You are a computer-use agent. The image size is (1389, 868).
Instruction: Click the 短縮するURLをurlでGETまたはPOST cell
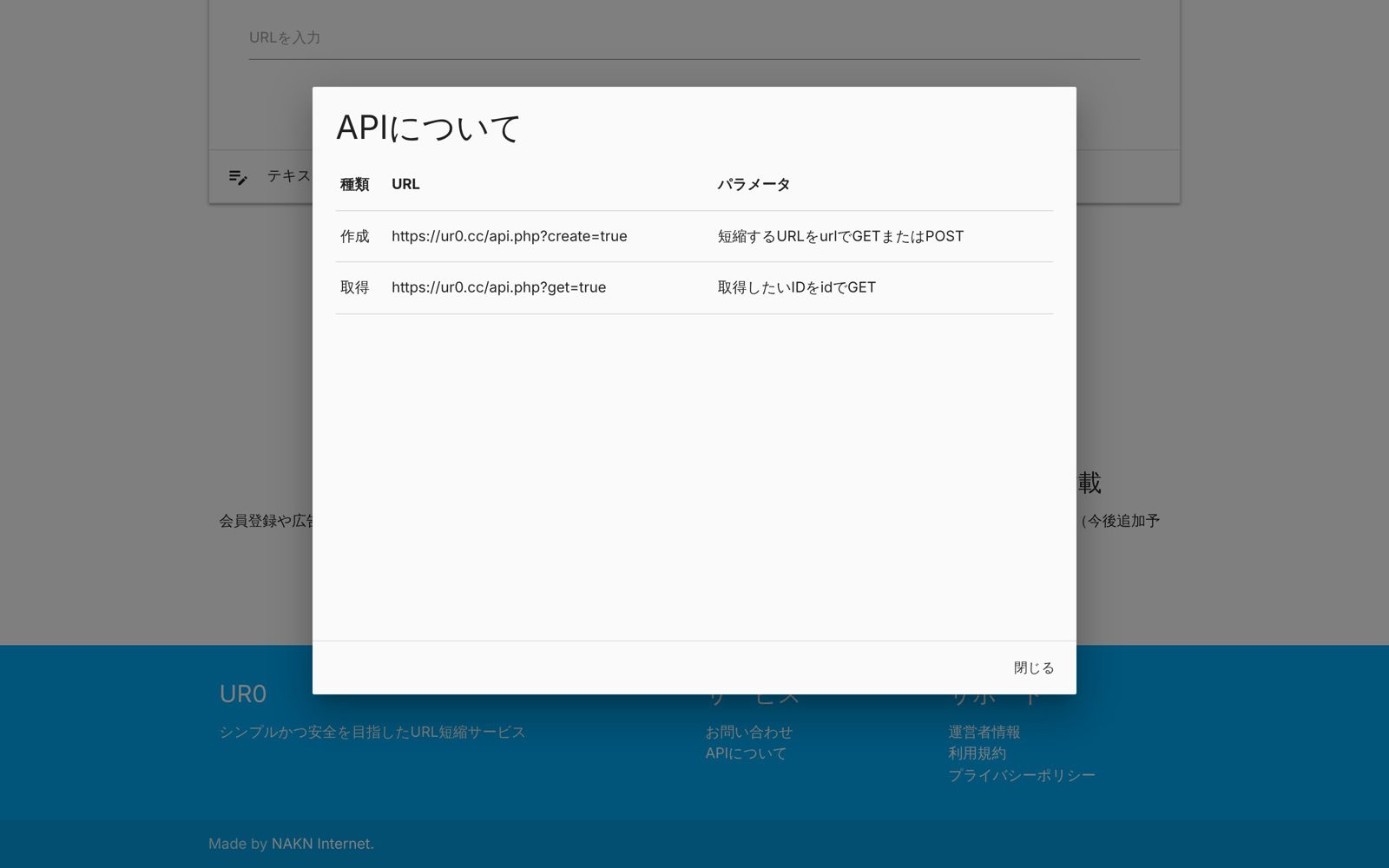(x=840, y=236)
